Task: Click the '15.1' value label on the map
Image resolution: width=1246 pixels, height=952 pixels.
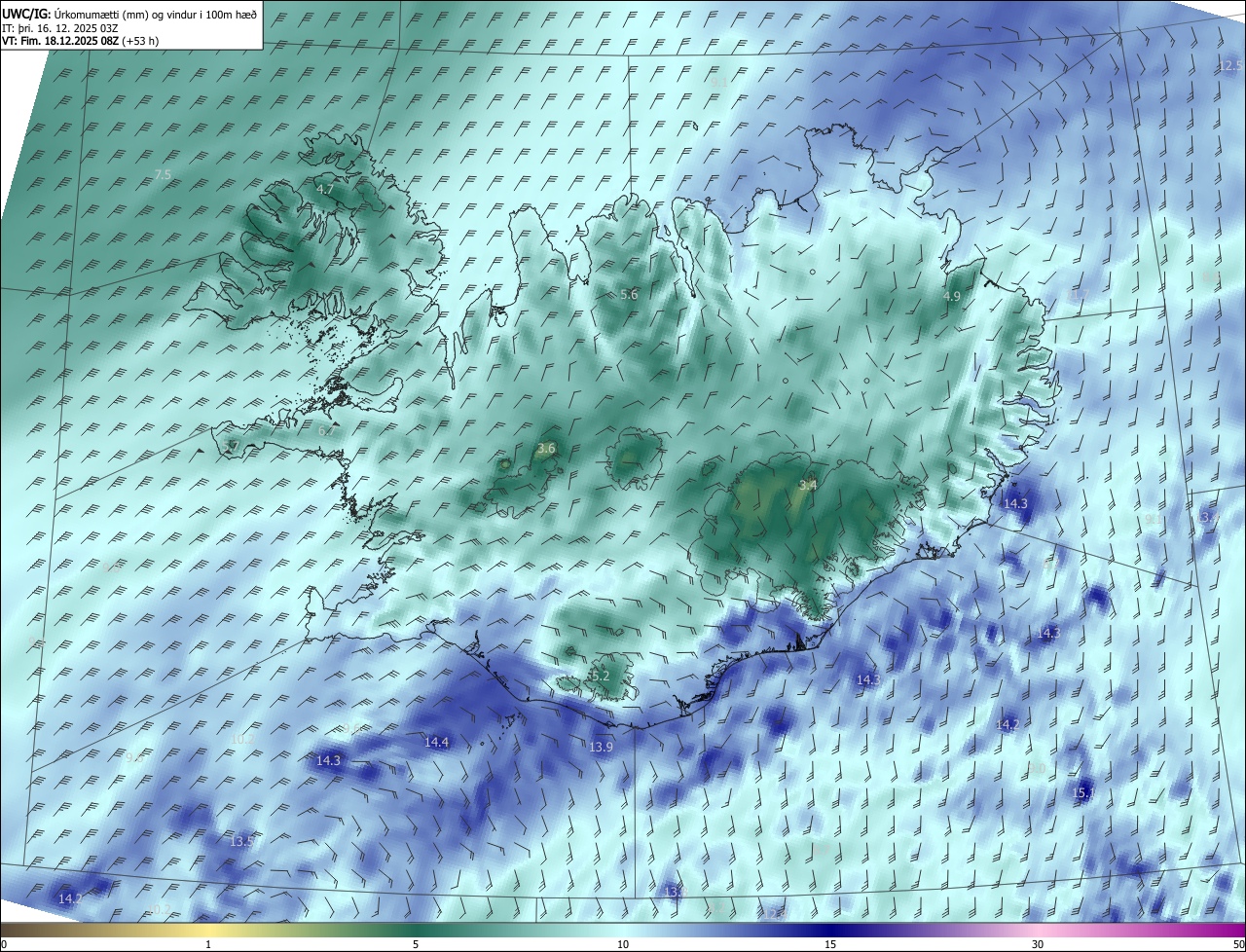Action: [x=1083, y=793]
